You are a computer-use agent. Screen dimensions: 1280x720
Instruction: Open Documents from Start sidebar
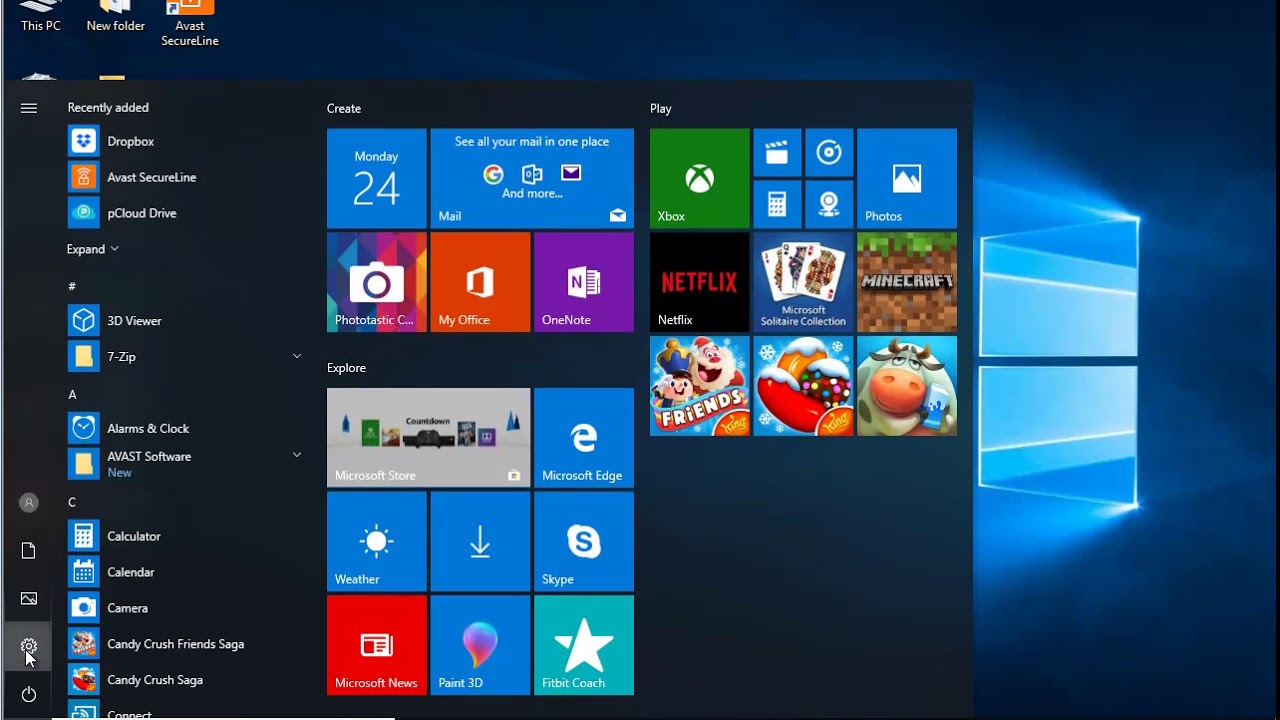(29, 551)
